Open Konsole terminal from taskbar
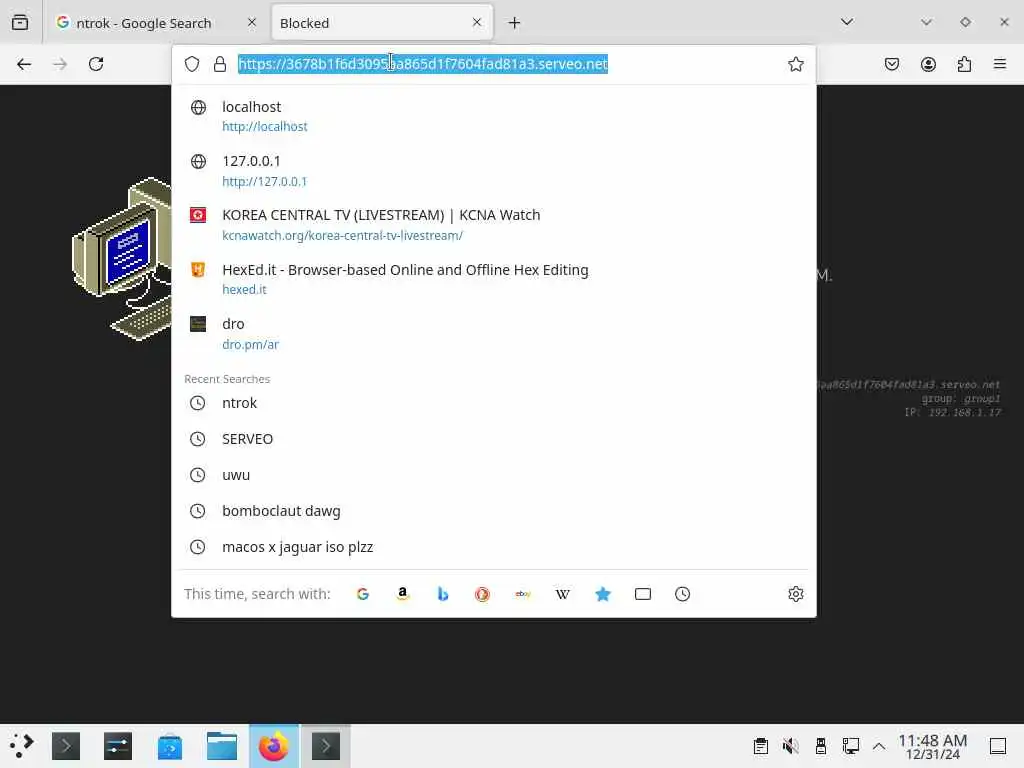Viewport: 1024px width, 768px height. [x=66, y=746]
